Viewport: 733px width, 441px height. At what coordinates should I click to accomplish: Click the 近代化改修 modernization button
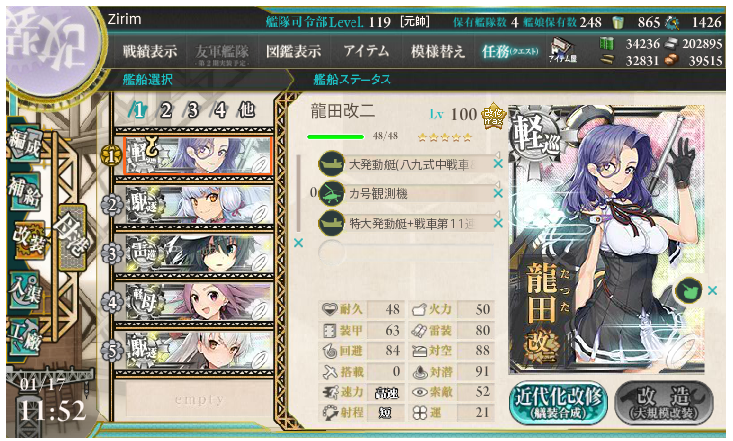558,403
